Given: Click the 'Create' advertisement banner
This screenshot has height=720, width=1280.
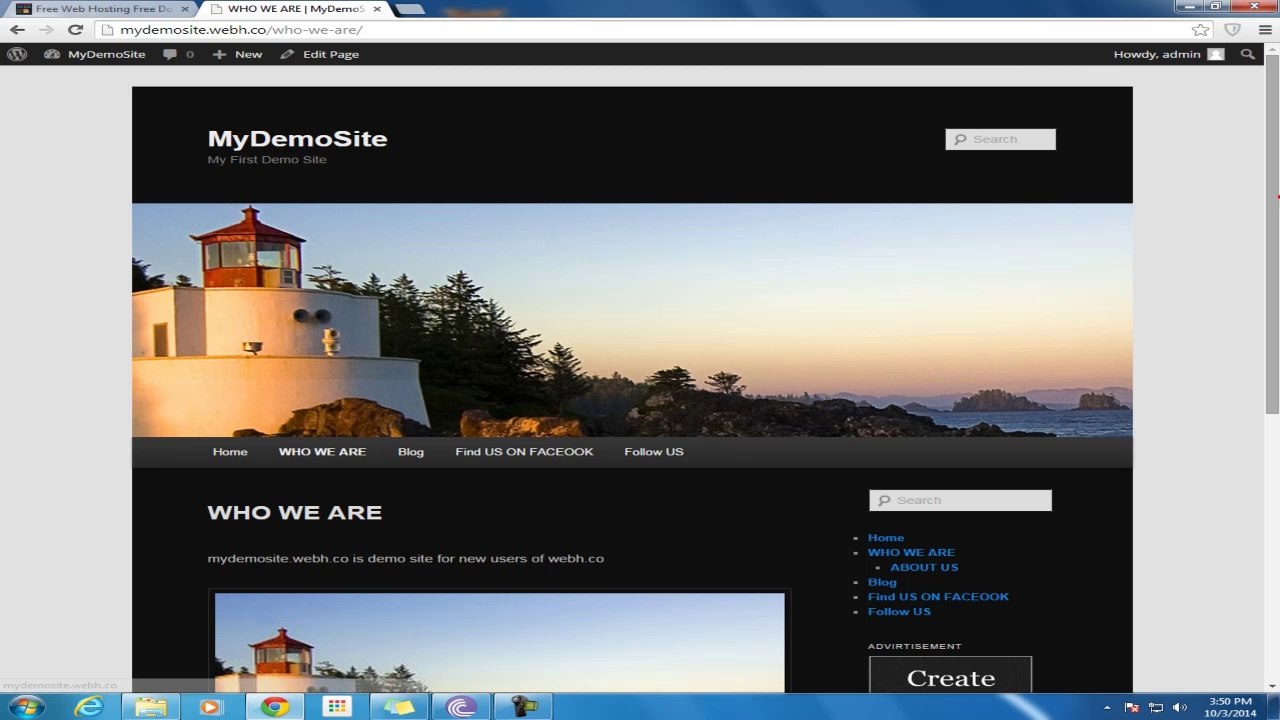Looking at the screenshot, I should pos(950,676).
